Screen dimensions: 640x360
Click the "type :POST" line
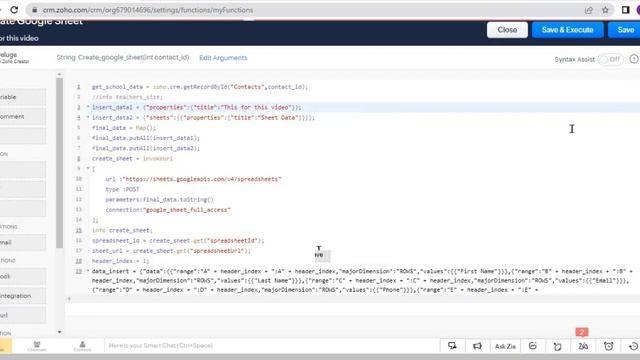[122, 189]
